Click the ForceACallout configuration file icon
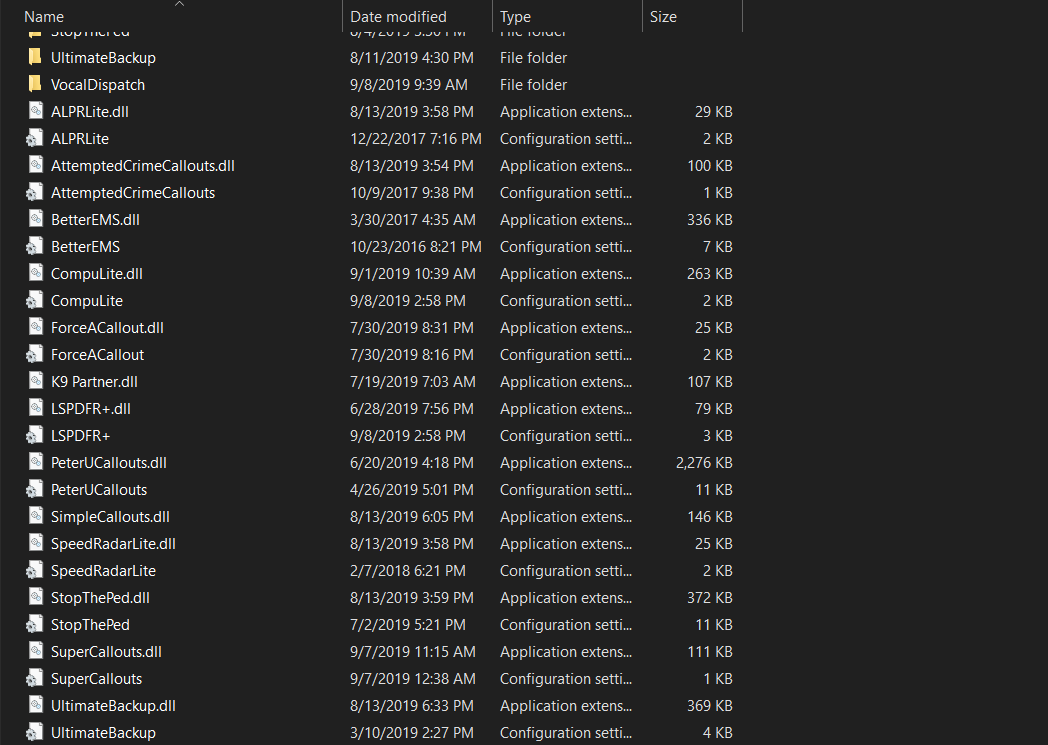 (35, 355)
